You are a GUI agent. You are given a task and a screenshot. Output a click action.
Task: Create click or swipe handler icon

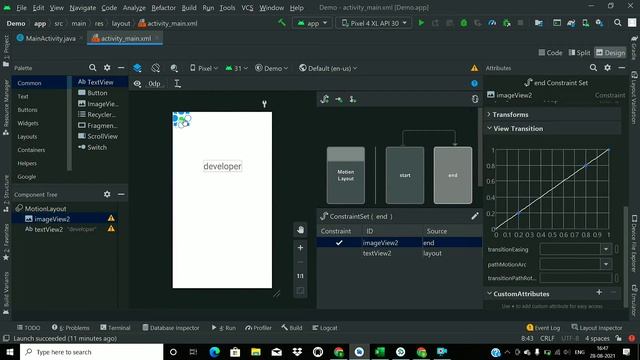[x=353, y=99]
